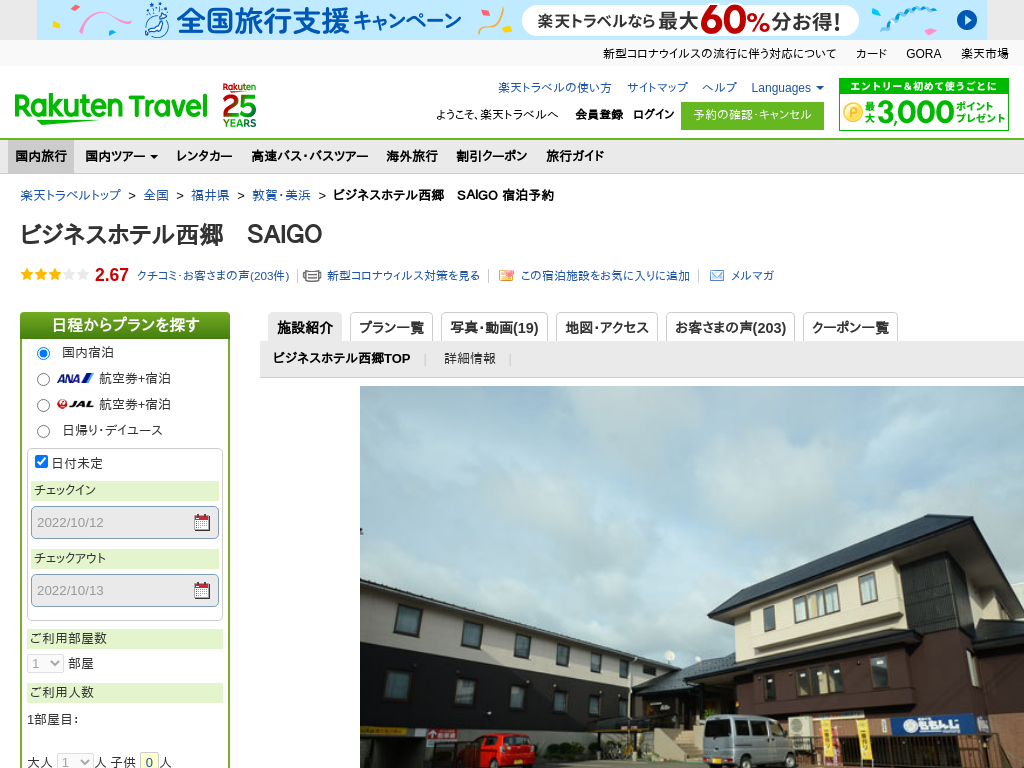Open 楽天トラベルの使い方 link
This screenshot has width=1024, height=768.
tap(554, 88)
